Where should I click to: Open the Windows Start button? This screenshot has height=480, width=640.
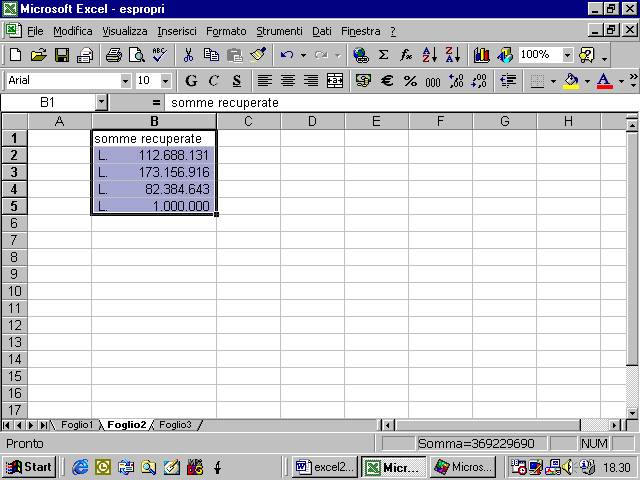coord(29,467)
